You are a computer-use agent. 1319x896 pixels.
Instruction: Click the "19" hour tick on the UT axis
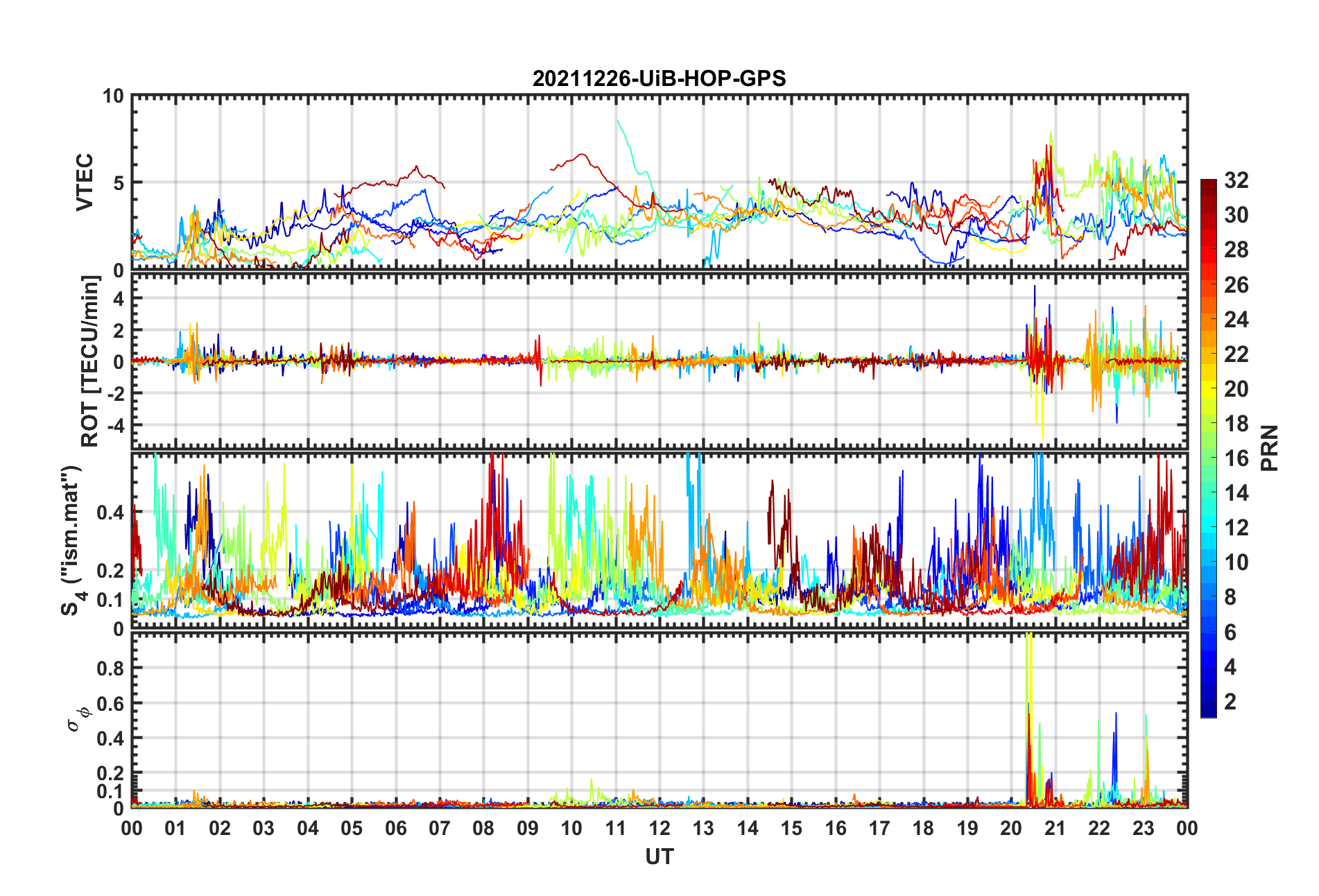point(967,828)
